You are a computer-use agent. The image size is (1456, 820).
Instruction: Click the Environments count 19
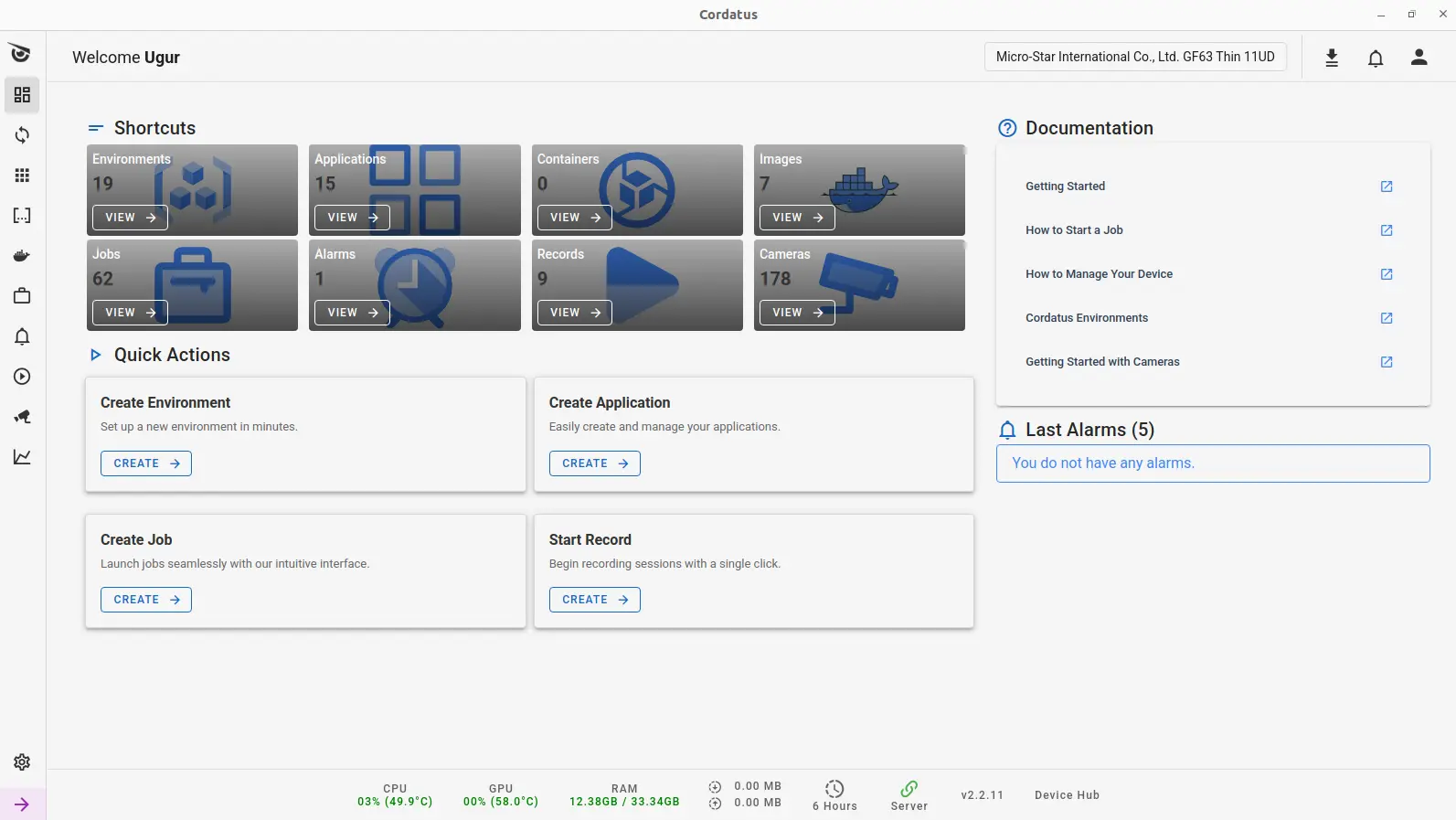(103, 184)
